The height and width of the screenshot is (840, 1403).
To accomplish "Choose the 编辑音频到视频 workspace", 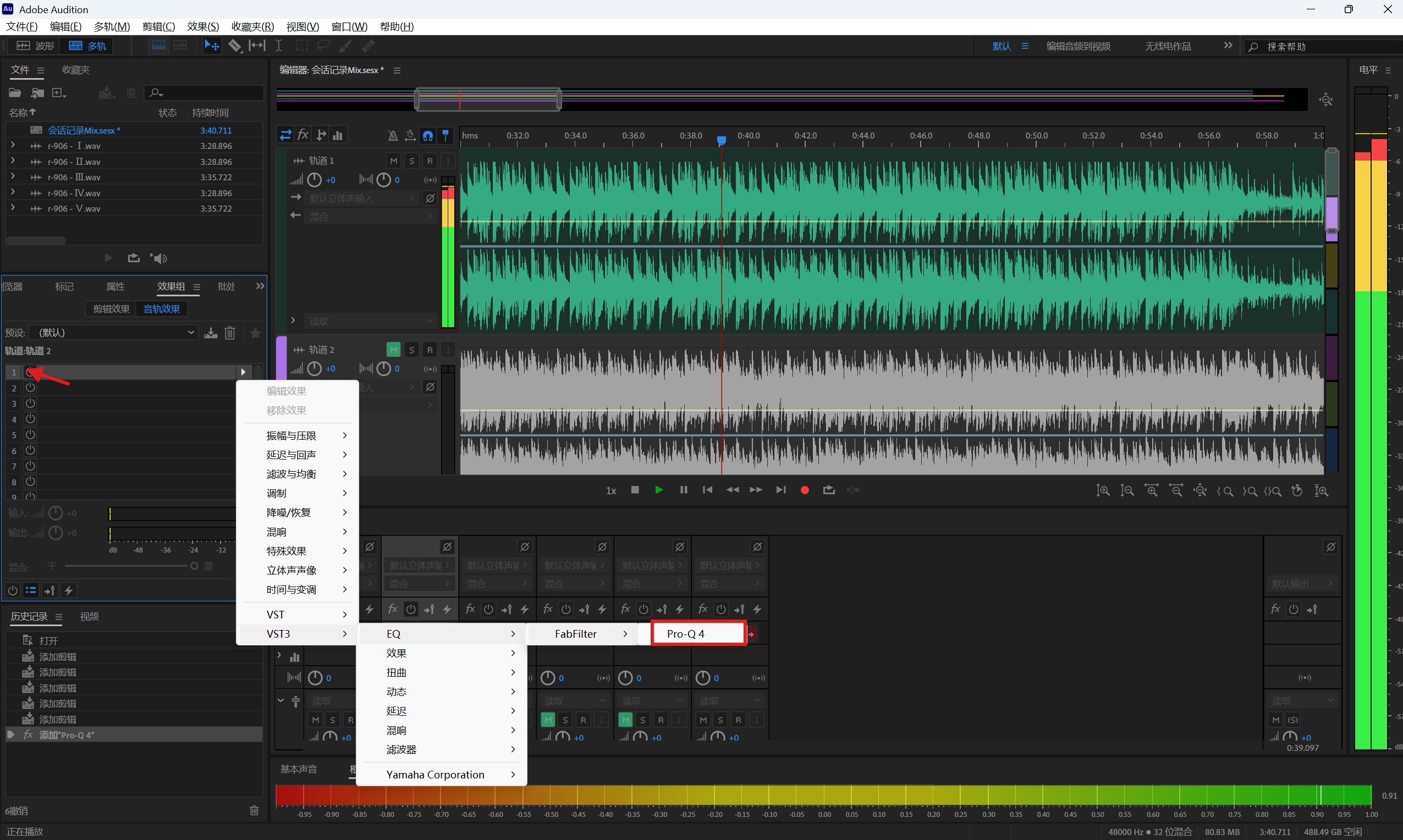I will [x=1078, y=46].
